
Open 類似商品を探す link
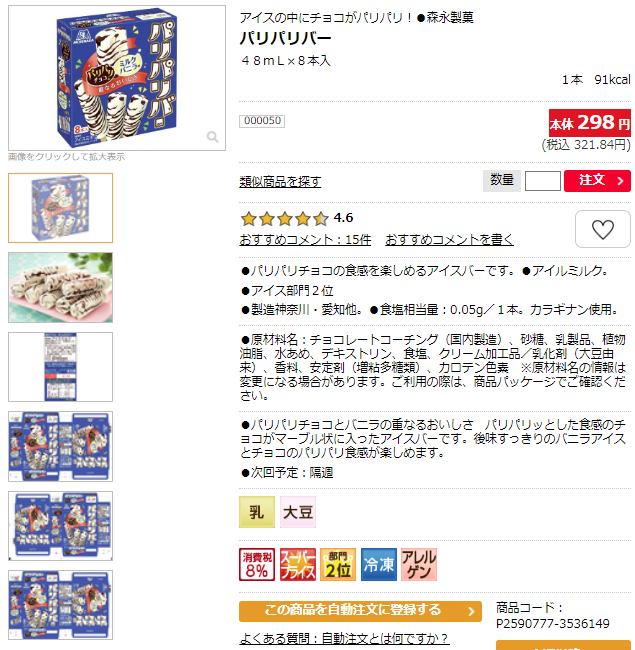(x=280, y=182)
